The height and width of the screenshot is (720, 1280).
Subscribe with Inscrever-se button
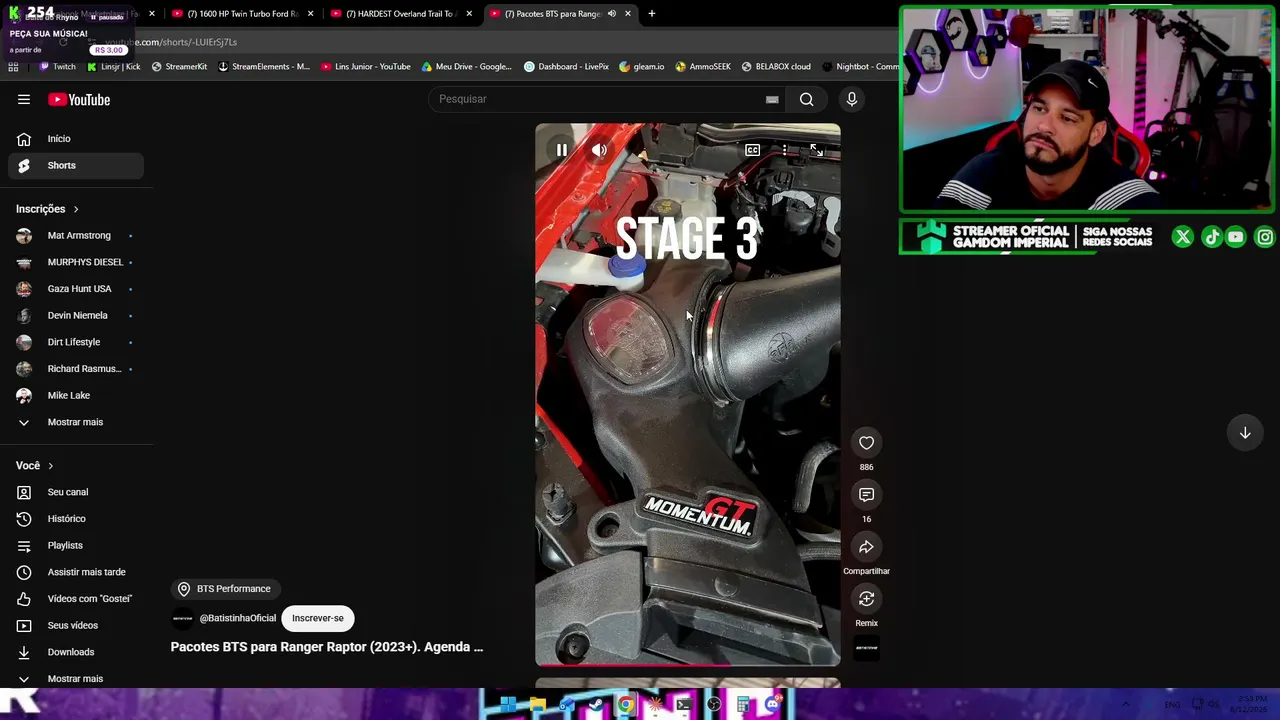(318, 618)
